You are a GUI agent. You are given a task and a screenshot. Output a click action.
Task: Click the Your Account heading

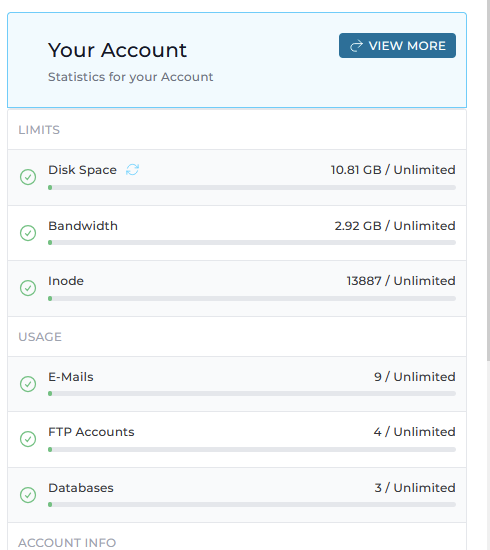point(118,50)
